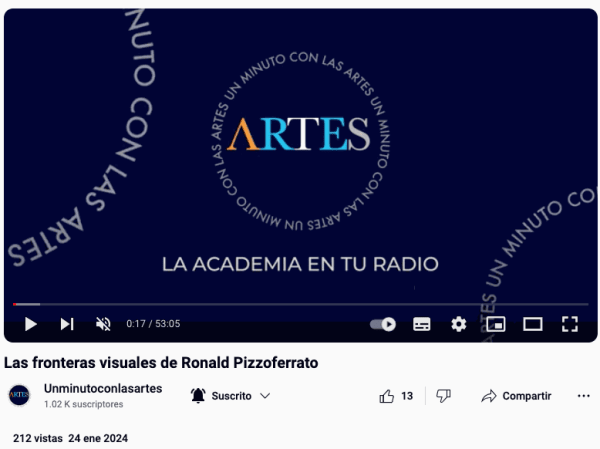The image size is (600, 449).
Task: Open the Unminutoconlasartes channel avatar
Action: tap(19, 395)
